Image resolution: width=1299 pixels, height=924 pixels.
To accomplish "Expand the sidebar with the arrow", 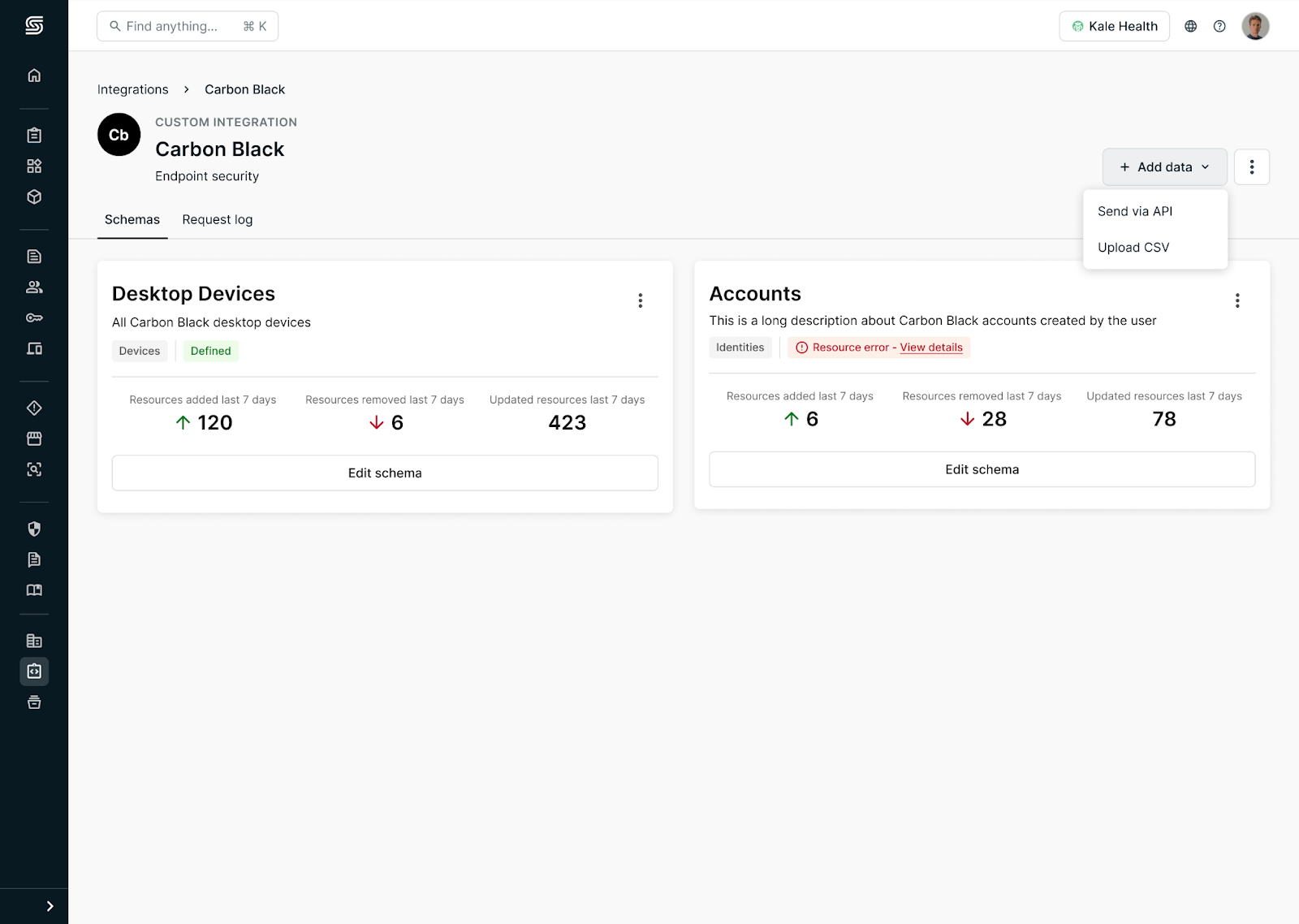I will click(x=50, y=906).
